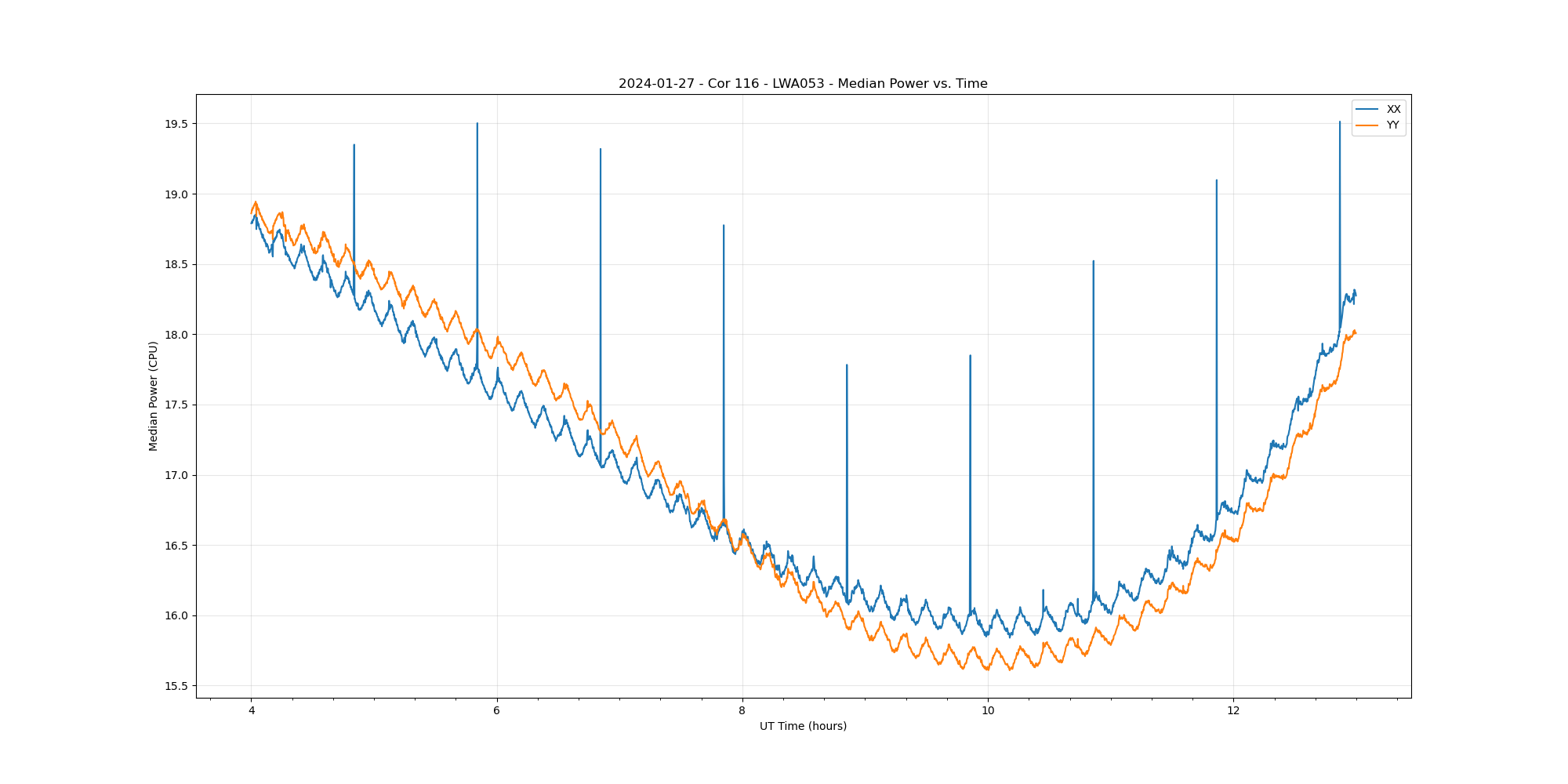
Task: Click the x-axis tick label 4
Action: (x=251, y=711)
